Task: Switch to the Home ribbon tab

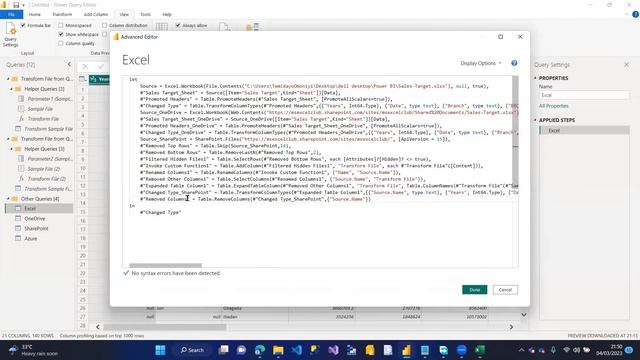Action: click(35, 15)
